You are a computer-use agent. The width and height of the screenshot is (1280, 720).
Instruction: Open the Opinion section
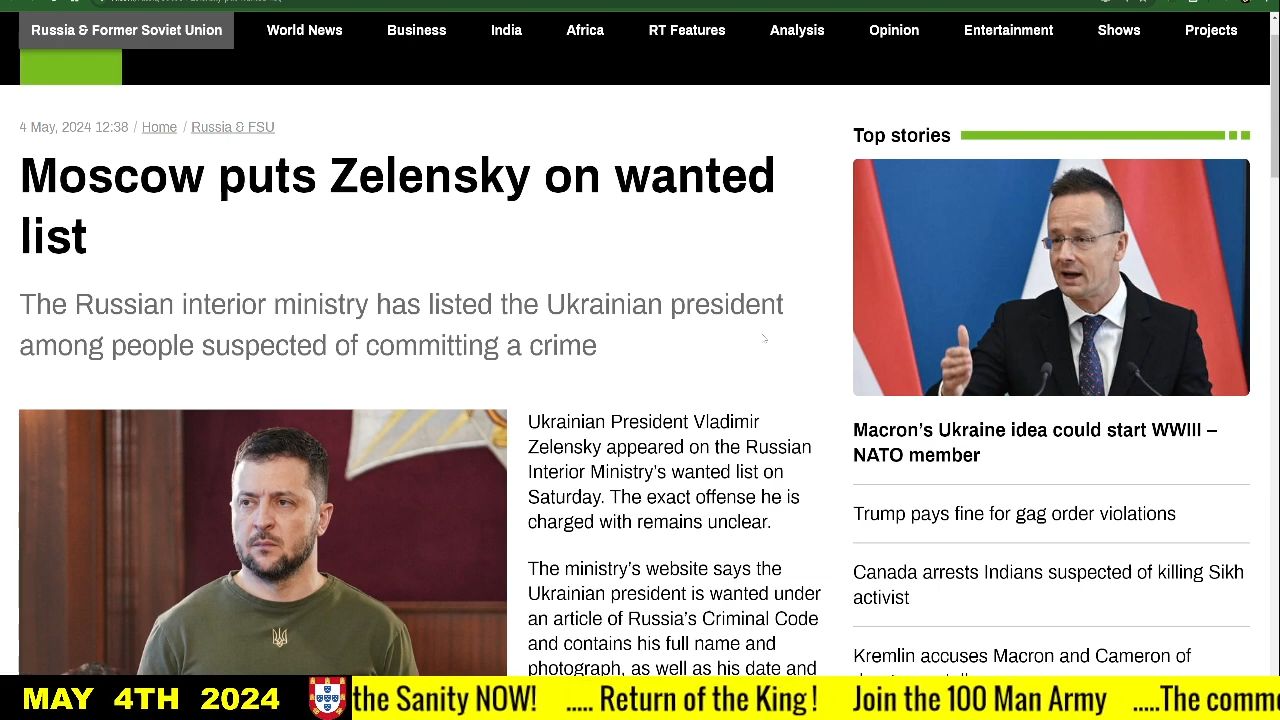pyautogui.click(x=894, y=30)
